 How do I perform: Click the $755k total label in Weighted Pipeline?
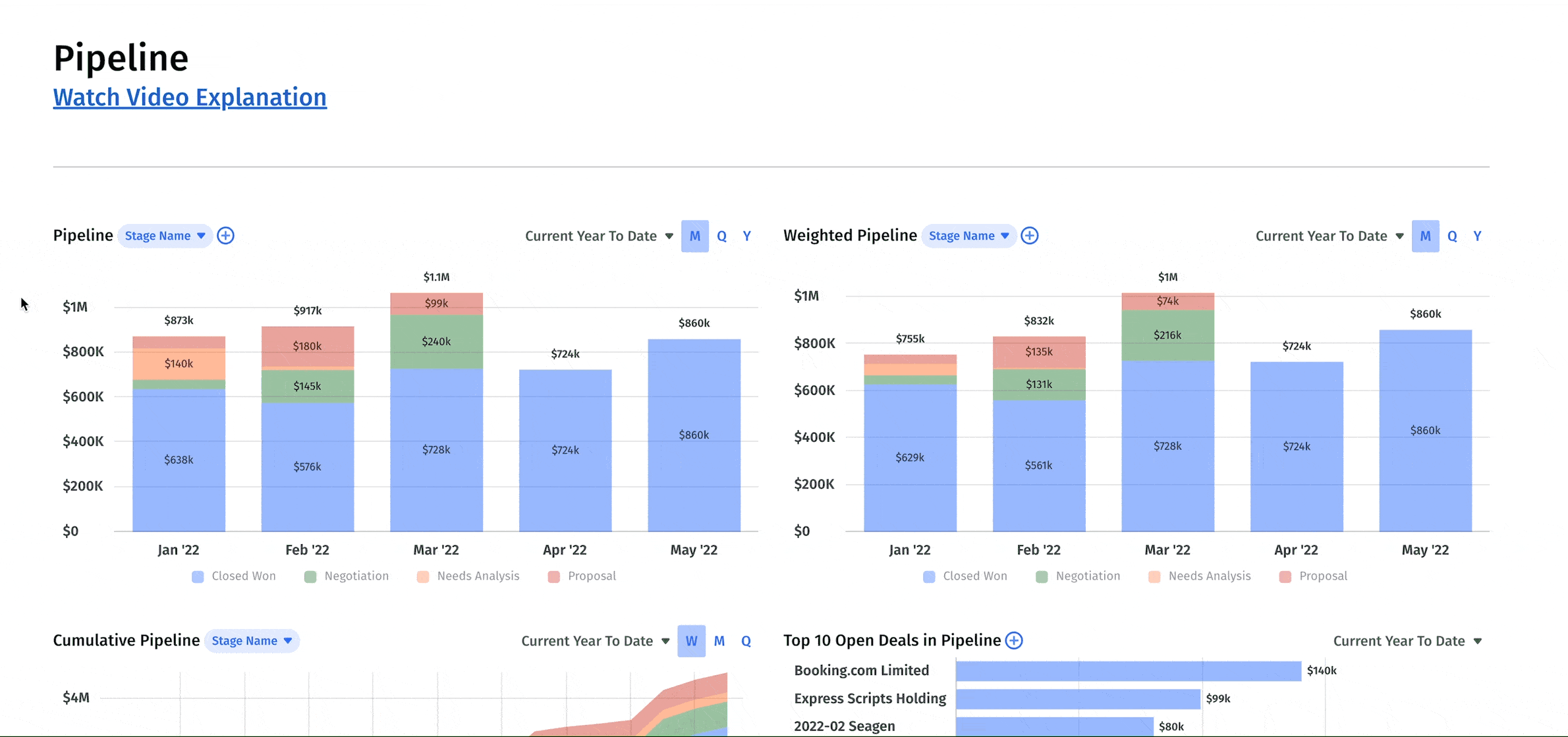pyautogui.click(x=910, y=339)
